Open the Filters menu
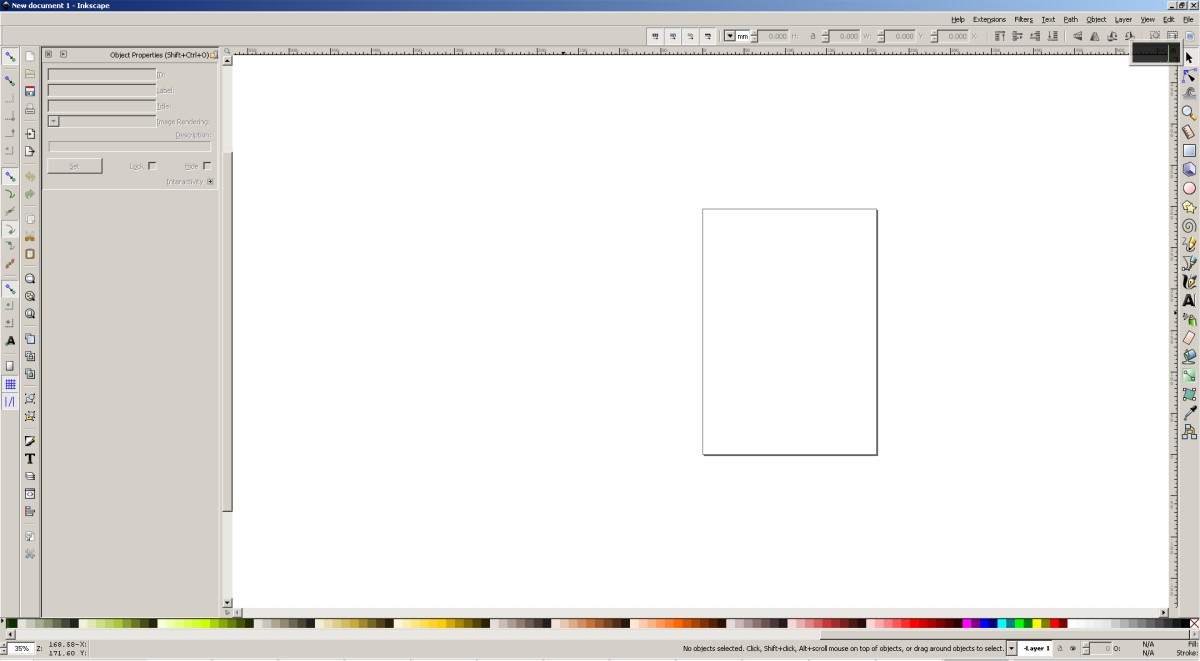Image resolution: width=1200 pixels, height=661 pixels. pyautogui.click(x=1023, y=19)
